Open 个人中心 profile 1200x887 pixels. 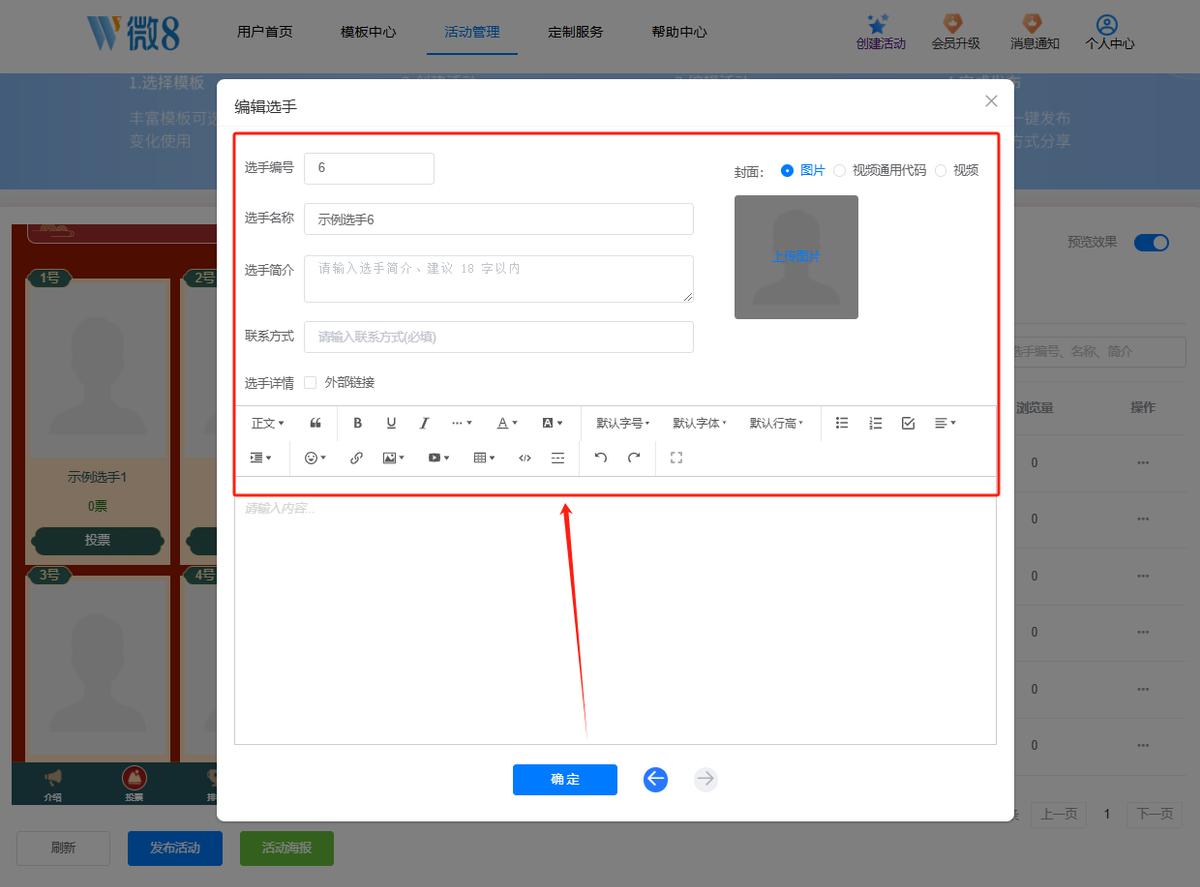pyautogui.click(x=1110, y=32)
